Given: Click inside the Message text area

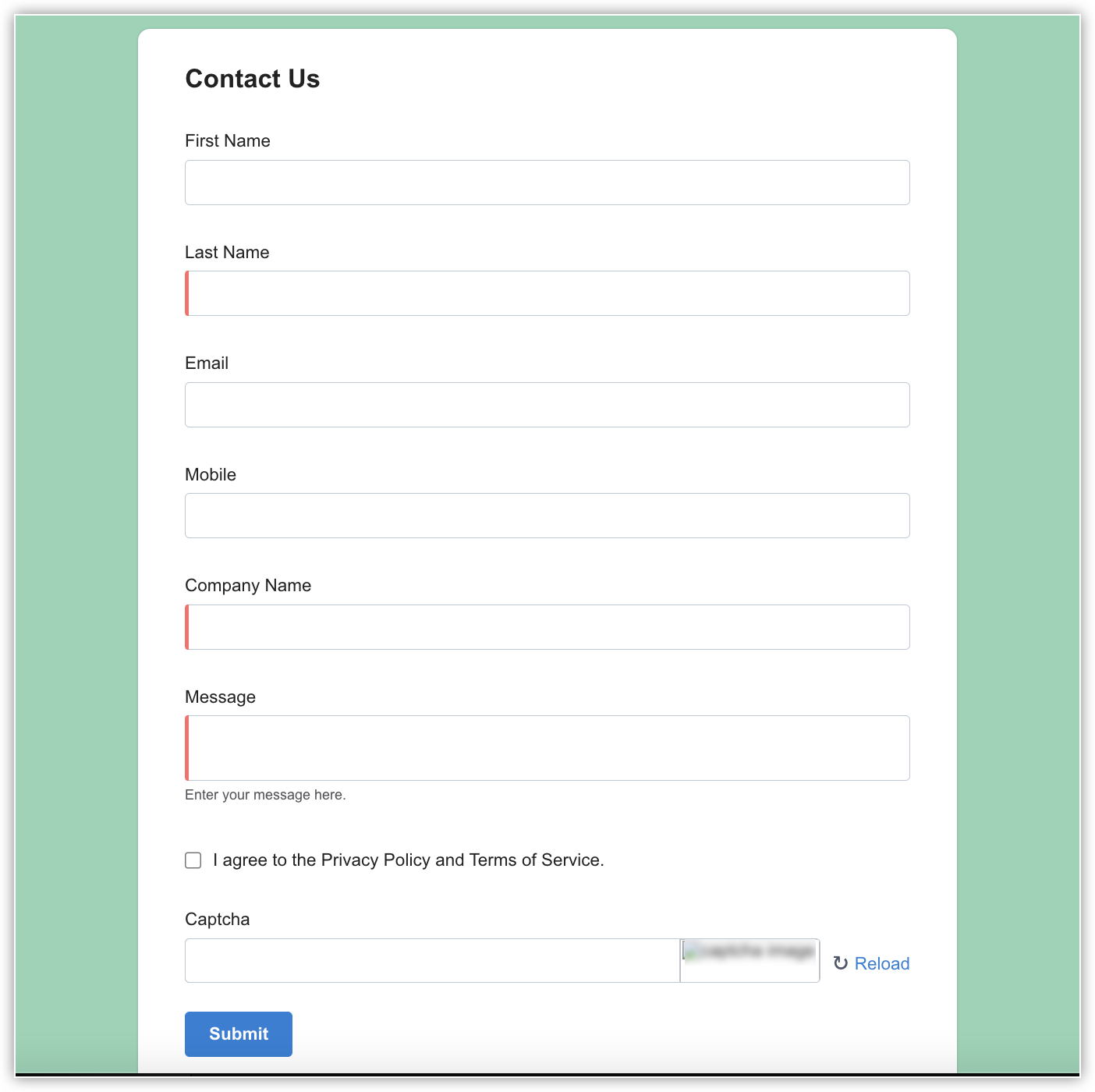Looking at the screenshot, I should coord(547,748).
